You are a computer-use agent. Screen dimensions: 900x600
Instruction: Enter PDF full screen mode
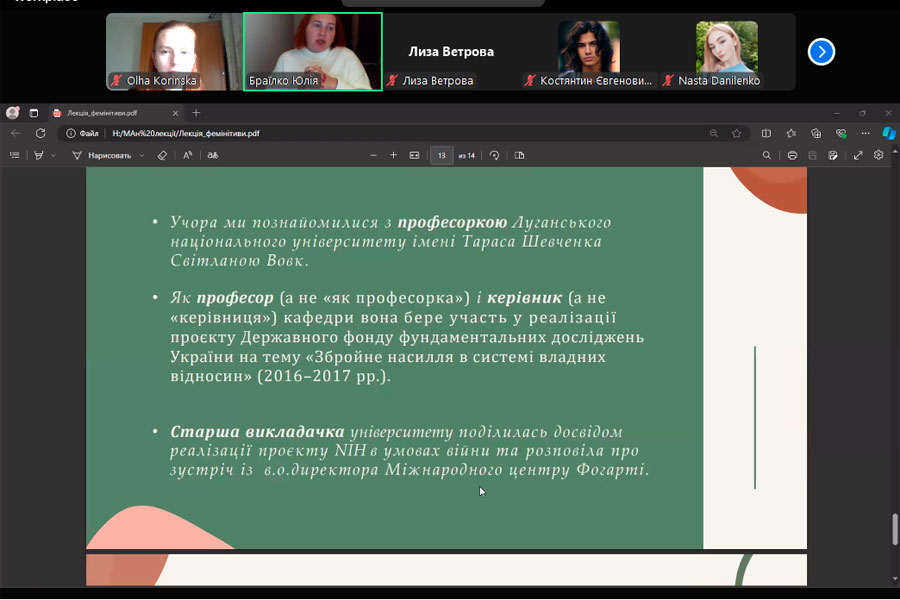(858, 155)
